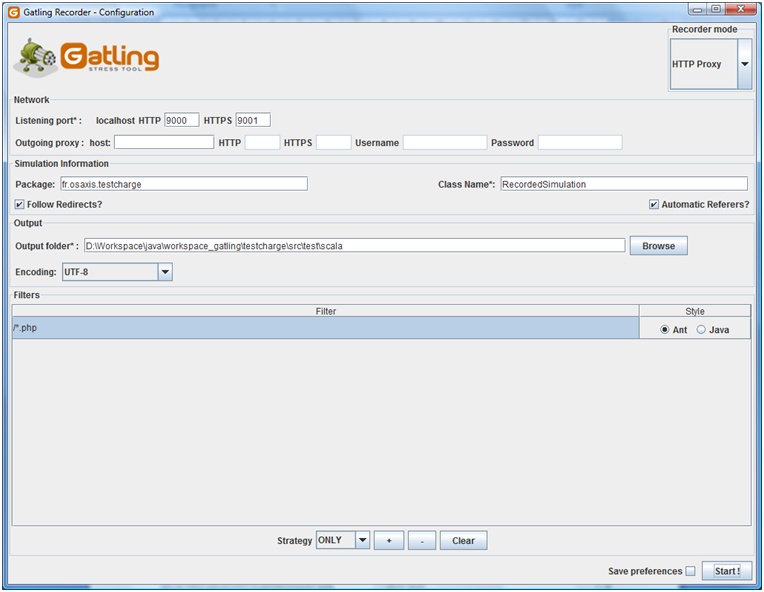Click the Filter column header
The width and height of the screenshot is (764, 592).
click(325, 311)
